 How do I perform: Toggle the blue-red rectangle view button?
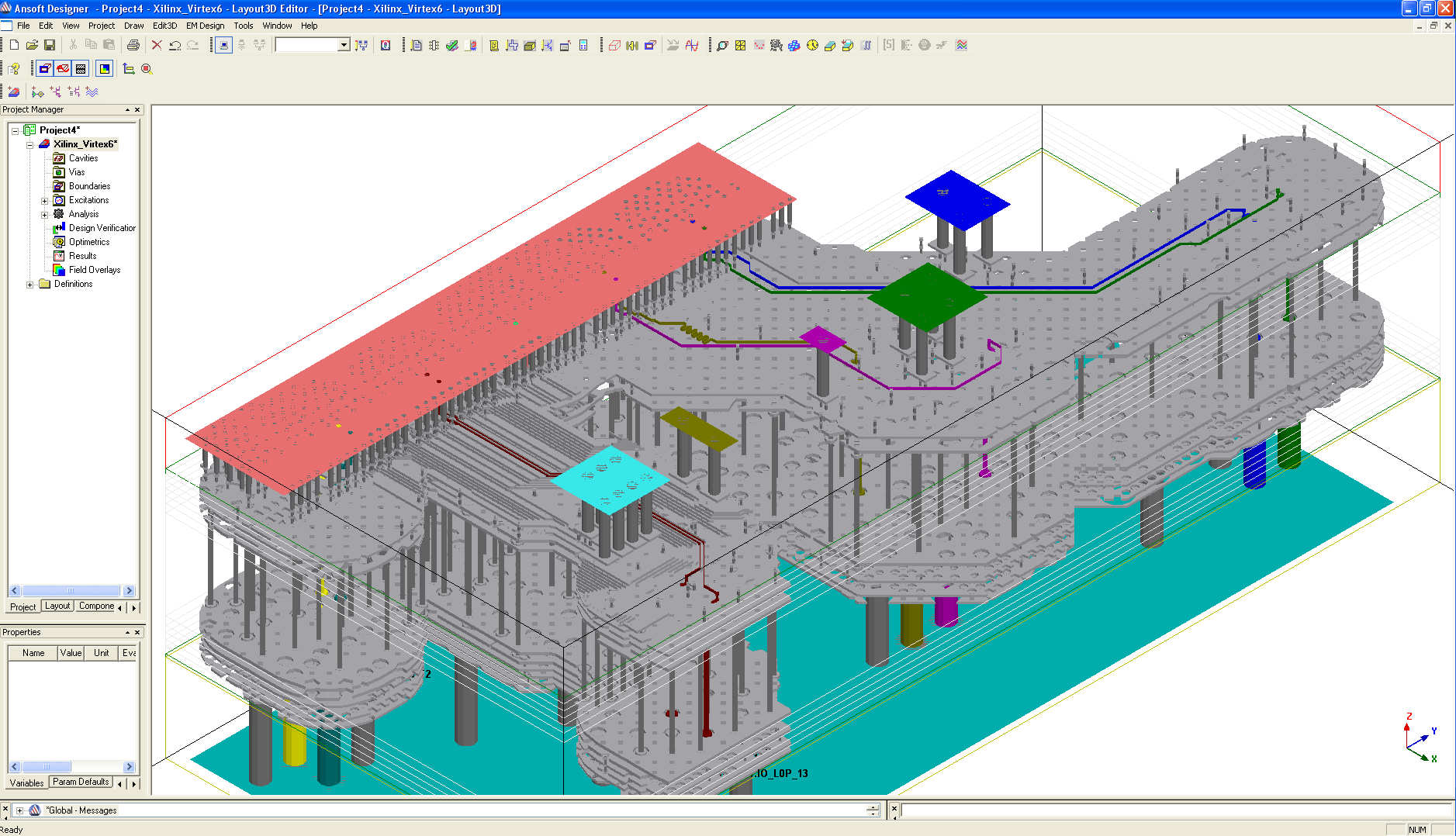click(45, 68)
